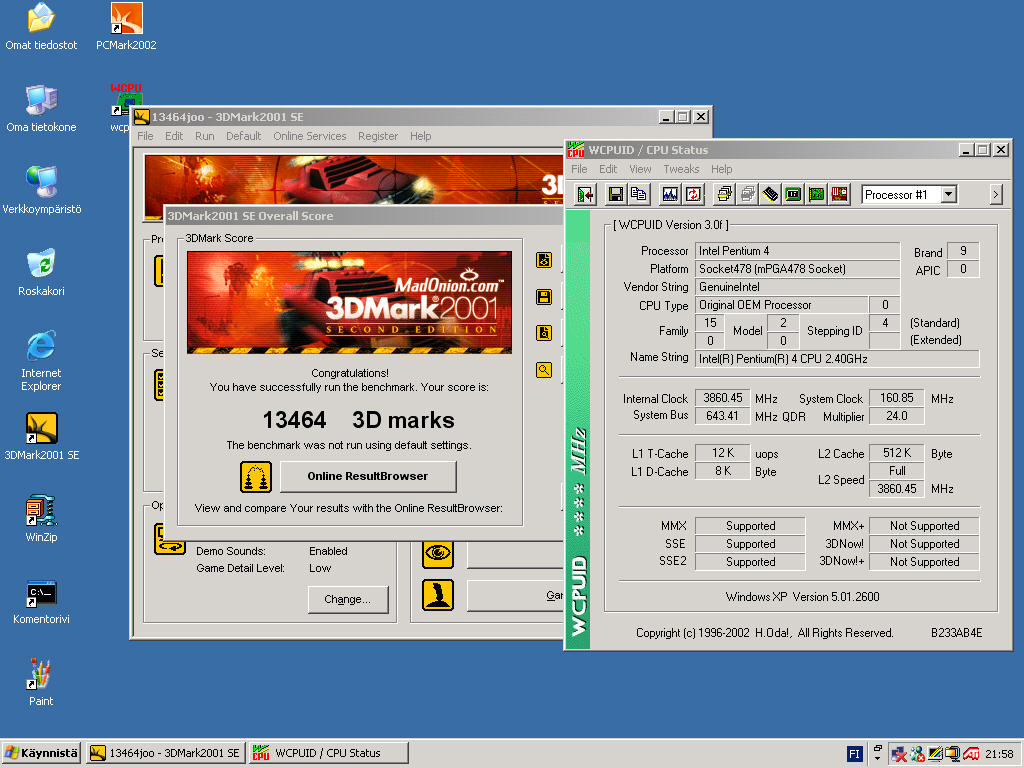Open the Käynnistä start button

[x=41, y=753]
